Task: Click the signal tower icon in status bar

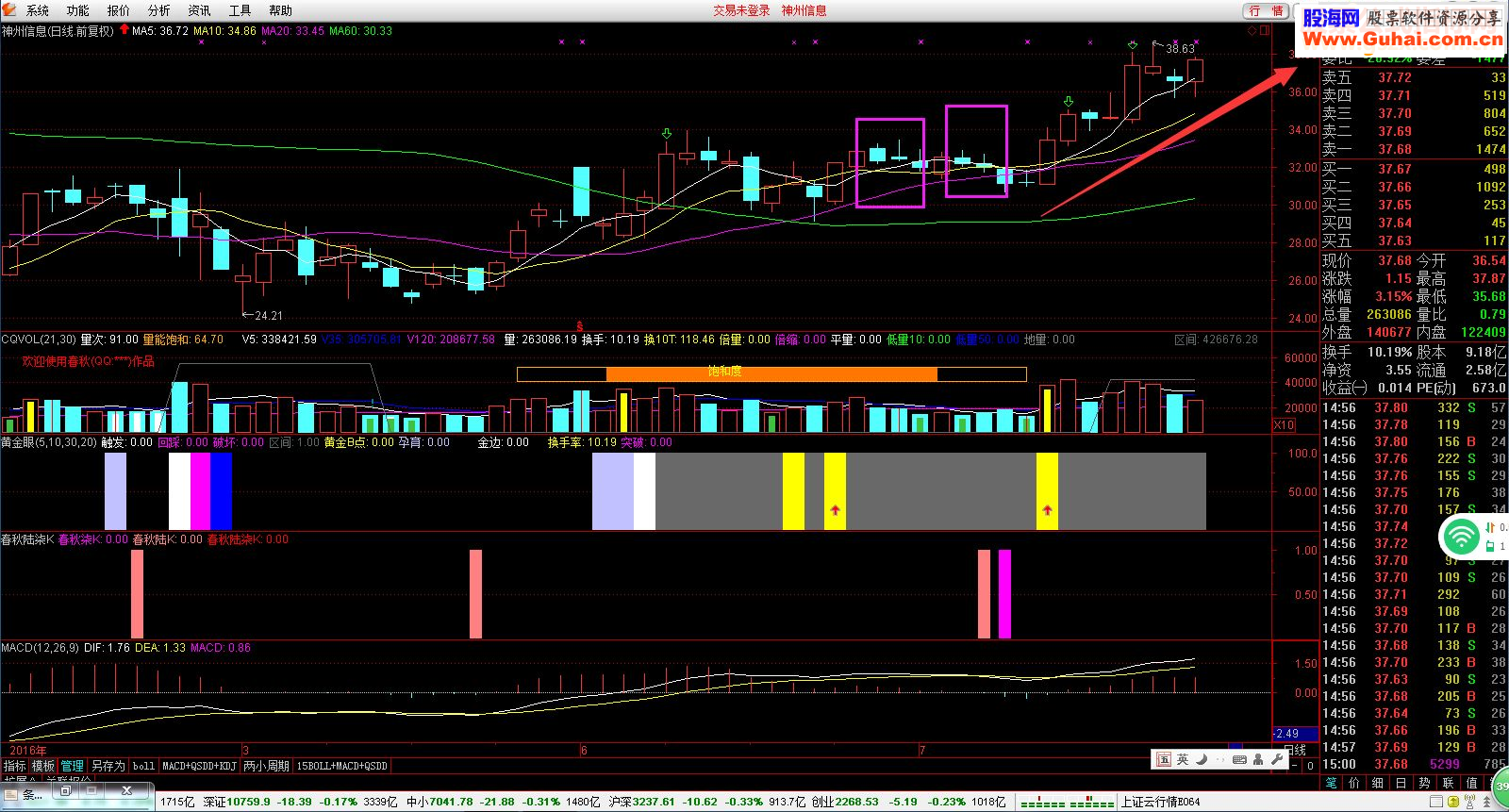Action: pyautogui.click(x=1470, y=802)
